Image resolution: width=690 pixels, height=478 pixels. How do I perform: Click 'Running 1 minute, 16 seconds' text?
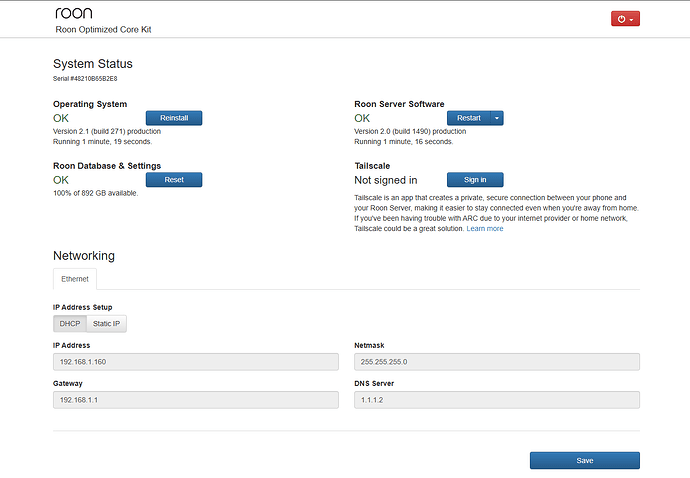click(x=404, y=142)
